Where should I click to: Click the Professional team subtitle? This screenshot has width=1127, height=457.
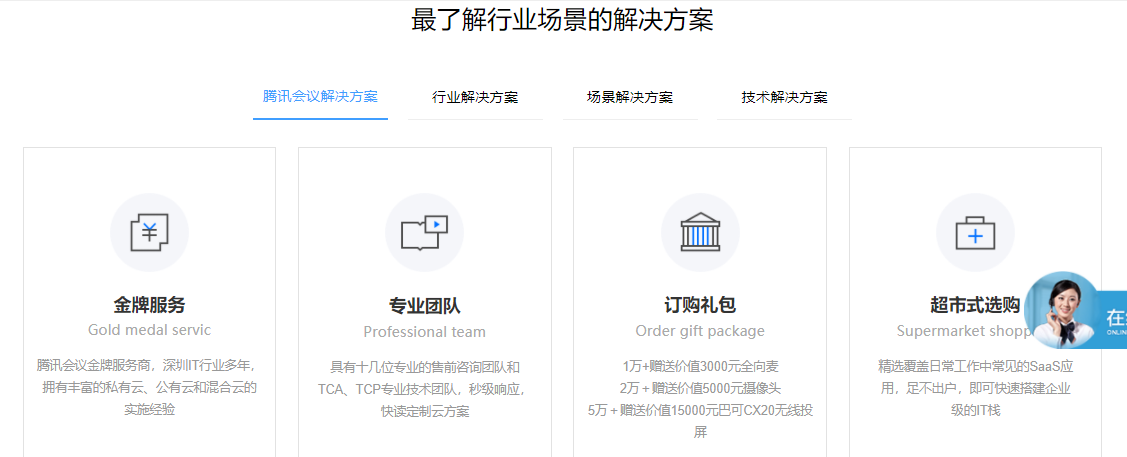click(x=425, y=332)
